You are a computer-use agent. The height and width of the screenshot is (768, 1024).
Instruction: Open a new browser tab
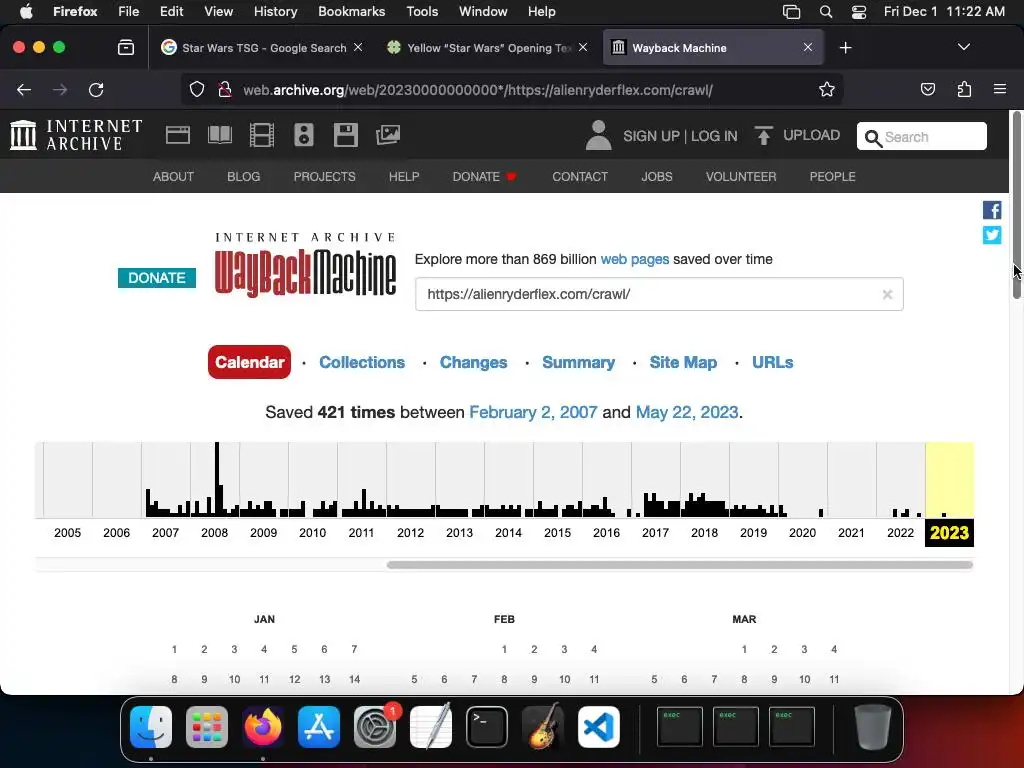[x=845, y=48]
